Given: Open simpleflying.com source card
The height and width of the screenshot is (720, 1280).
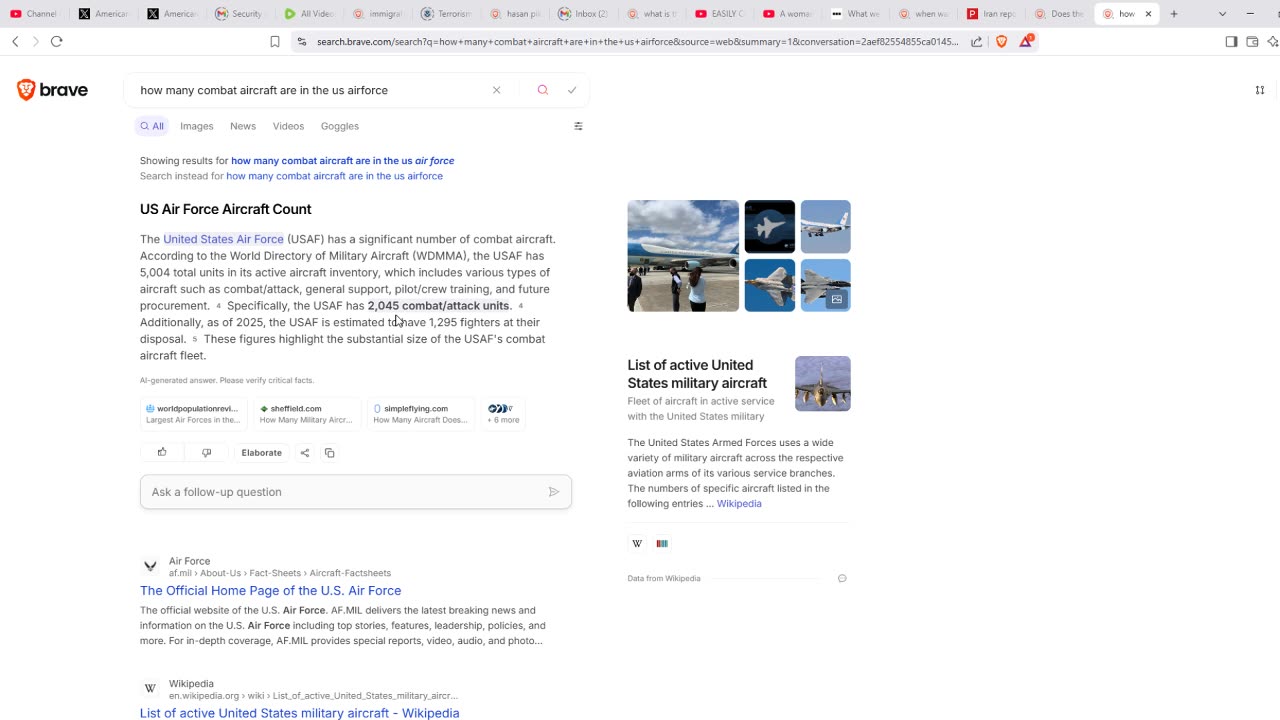Looking at the screenshot, I should pyautogui.click(x=421, y=413).
